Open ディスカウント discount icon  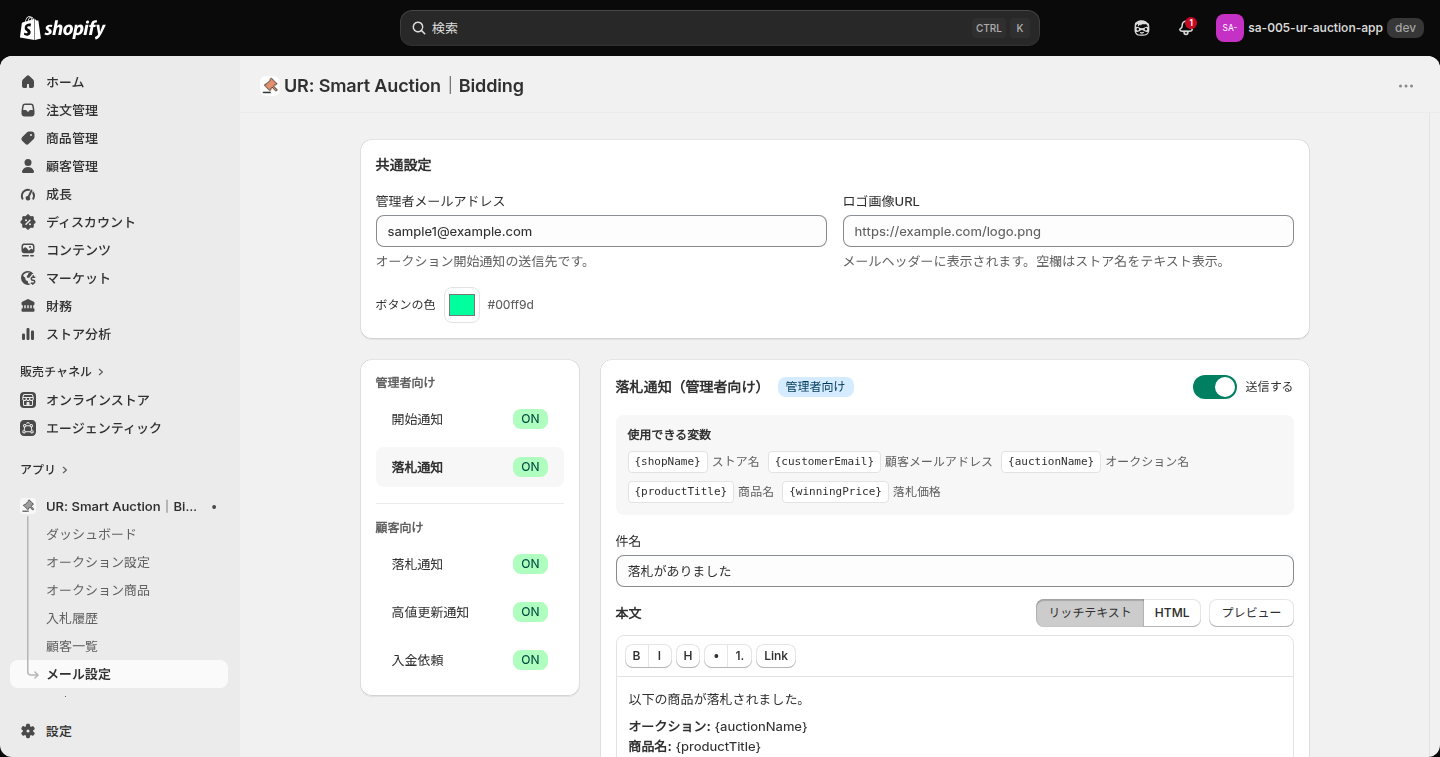(x=28, y=222)
